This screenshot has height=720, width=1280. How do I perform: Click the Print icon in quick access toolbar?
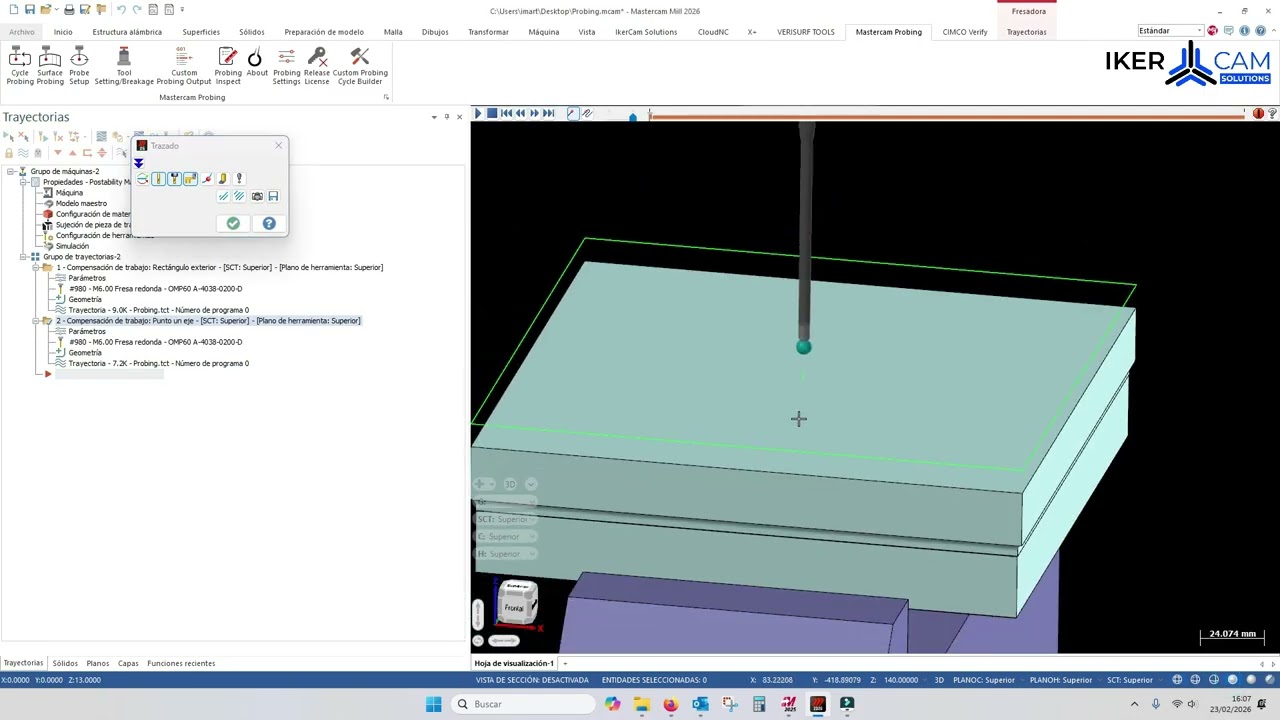click(x=69, y=10)
